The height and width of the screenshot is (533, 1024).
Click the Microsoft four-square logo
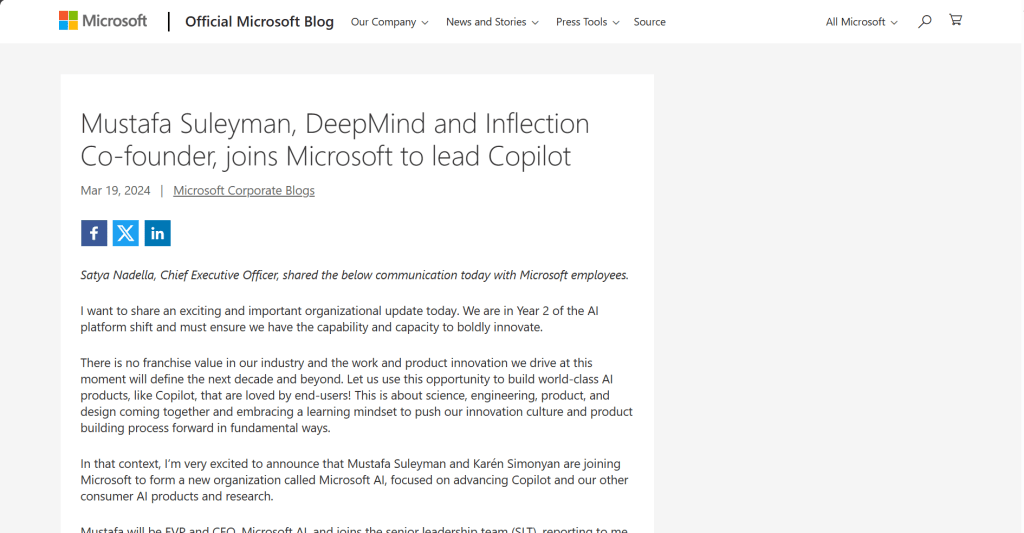[x=68, y=21]
